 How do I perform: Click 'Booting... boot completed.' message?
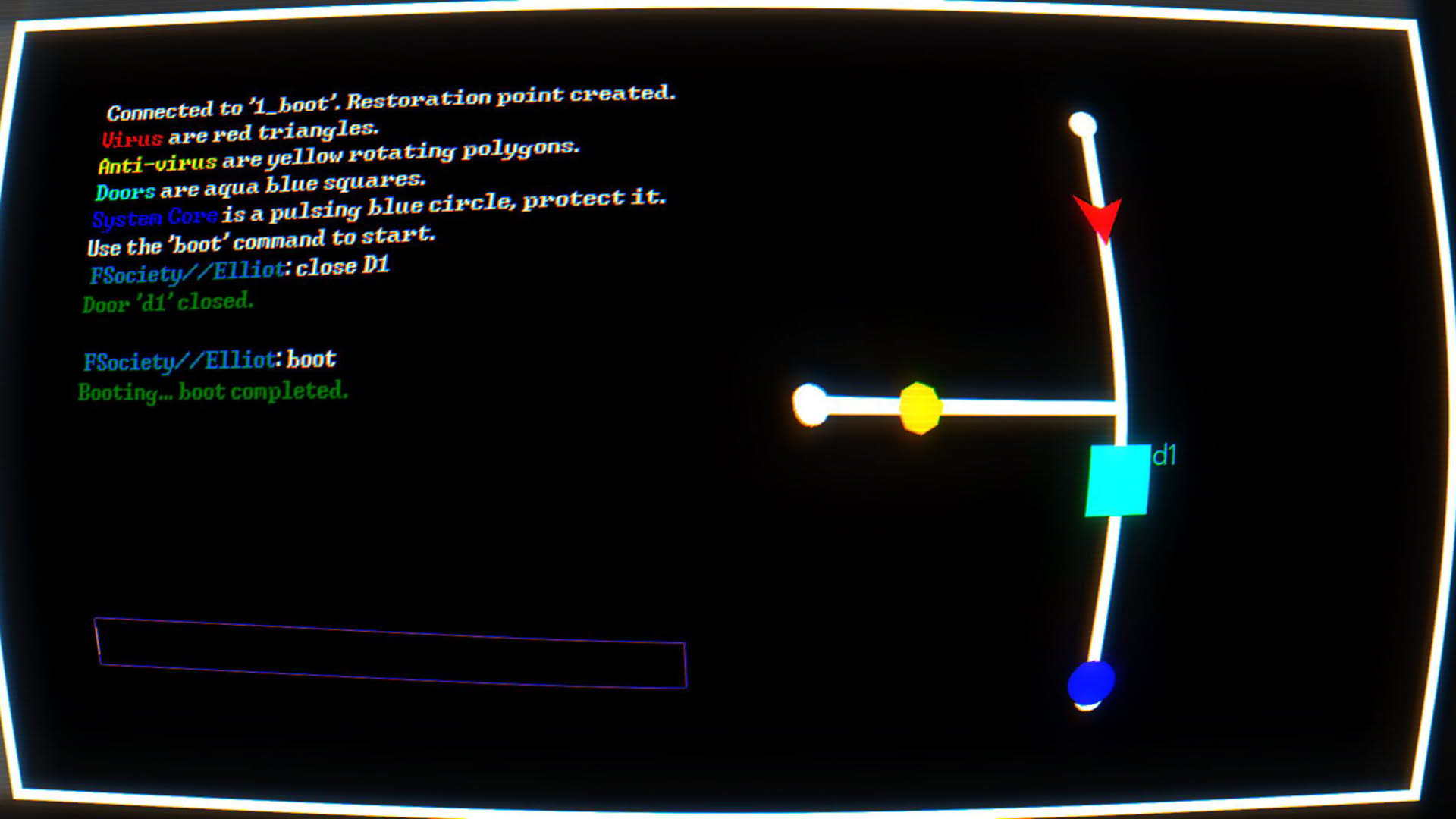213,392
